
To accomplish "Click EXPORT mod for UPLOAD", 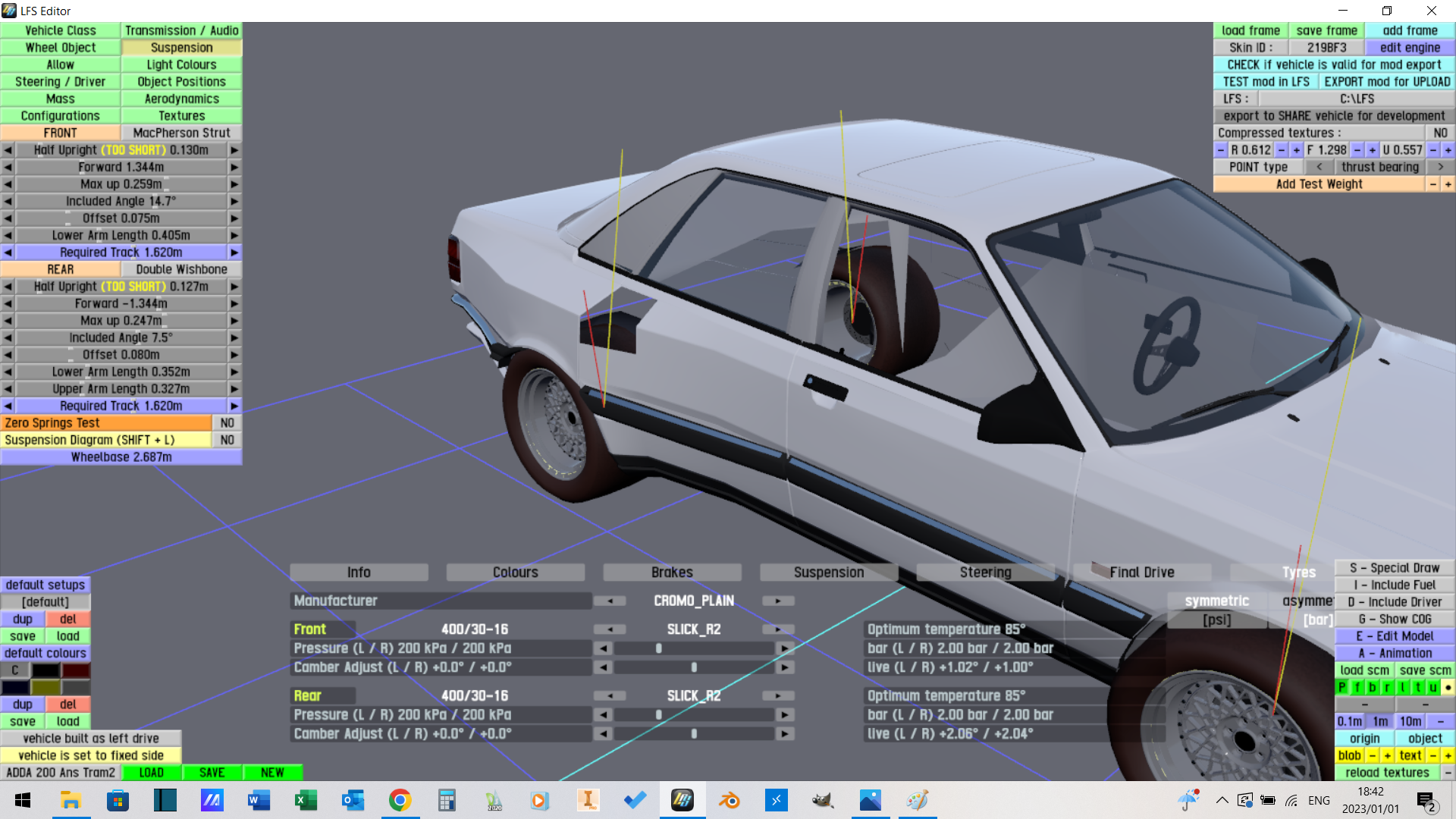I will coord(1386,82).
